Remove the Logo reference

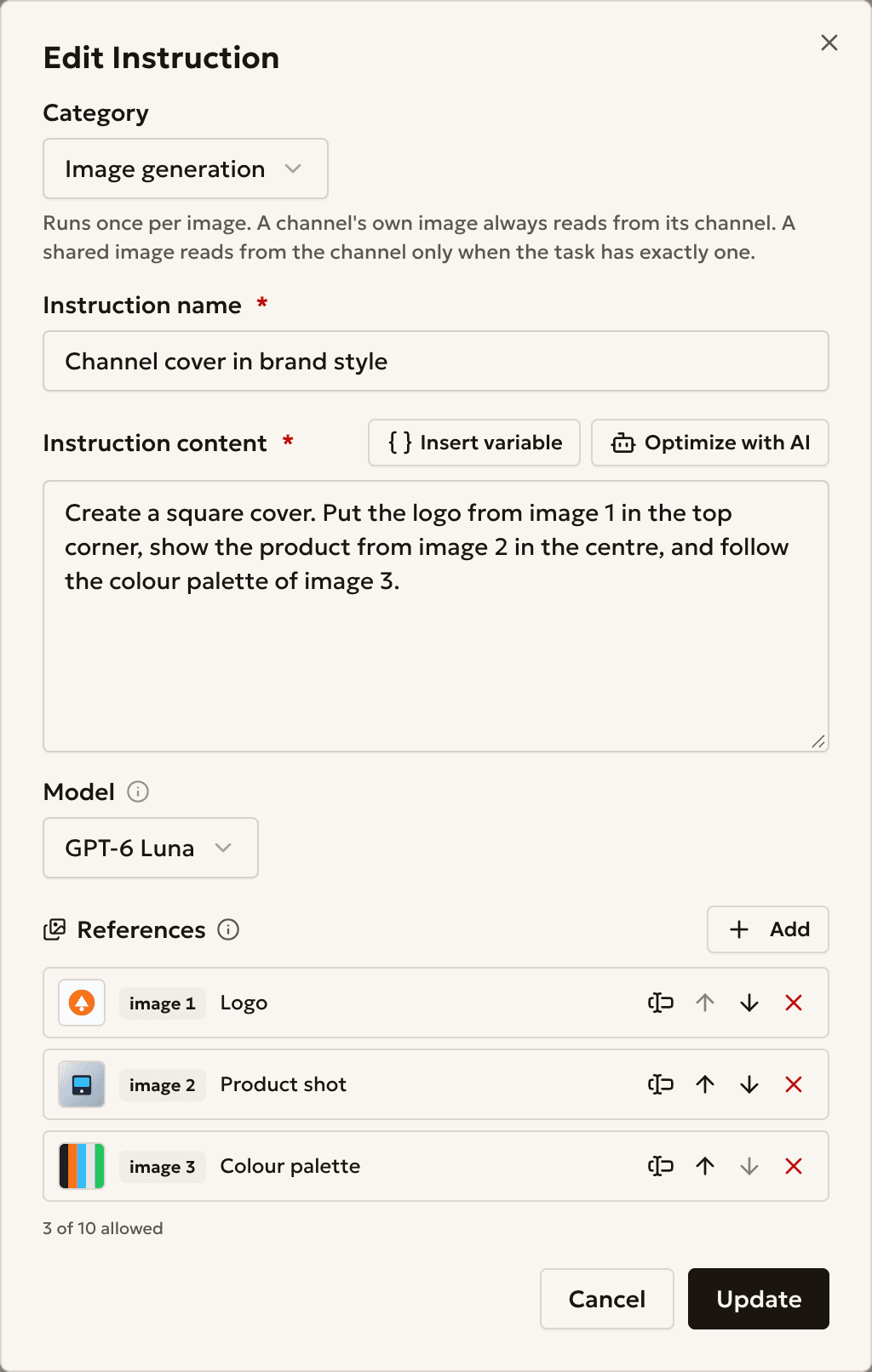(x=794, y=1003)
